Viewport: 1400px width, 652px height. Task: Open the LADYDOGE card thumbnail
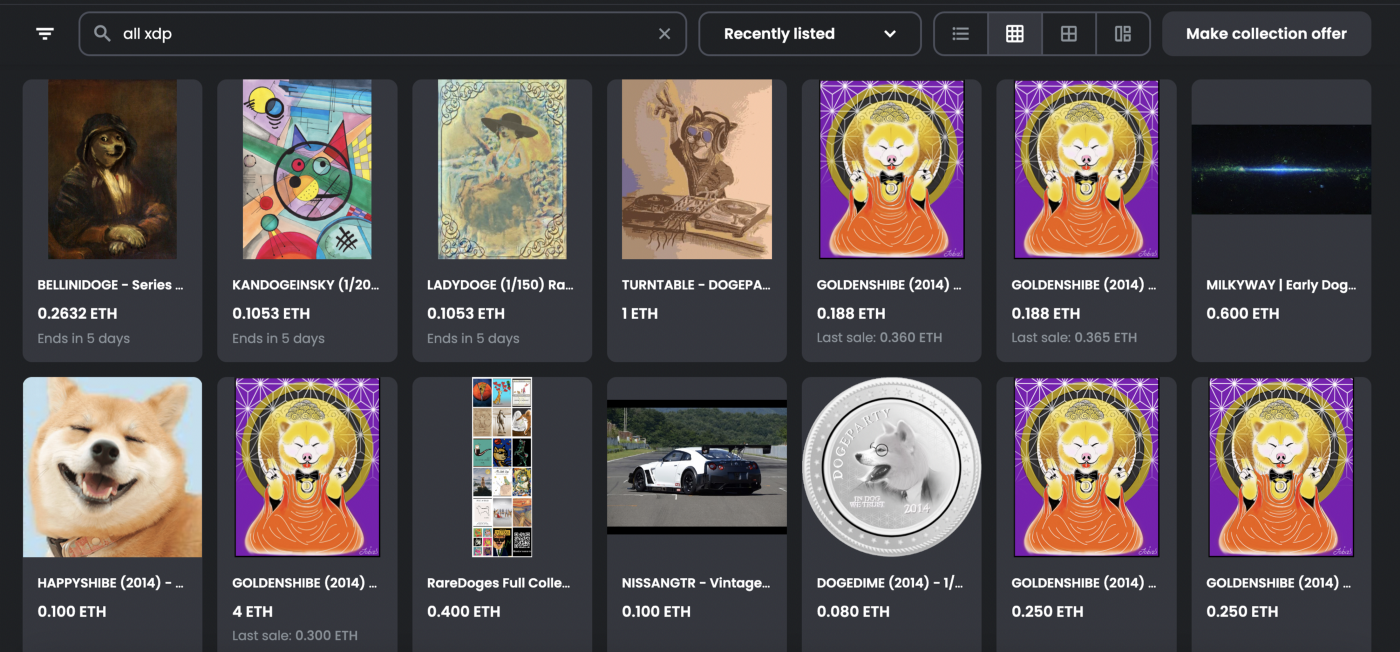pyautogui.click(x=502, y=170)
